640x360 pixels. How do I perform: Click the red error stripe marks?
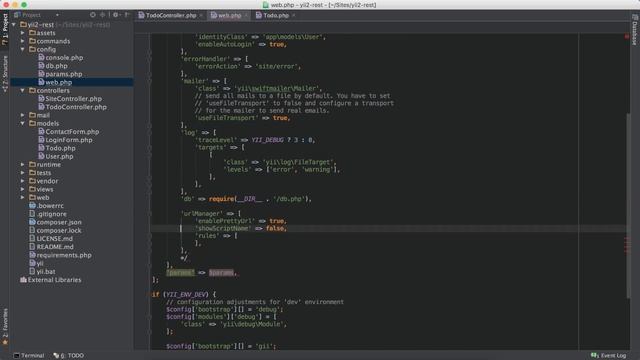tap(627, 244)
